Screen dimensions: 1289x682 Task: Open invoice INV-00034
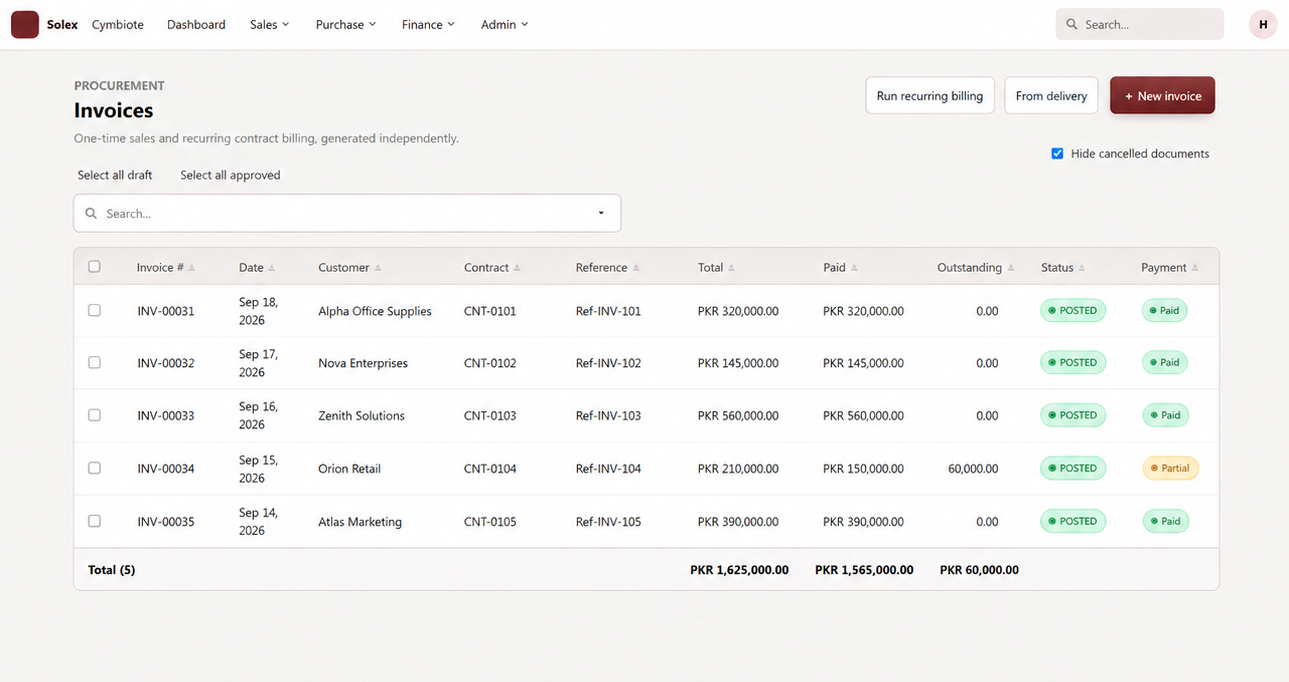pos(166,468)
